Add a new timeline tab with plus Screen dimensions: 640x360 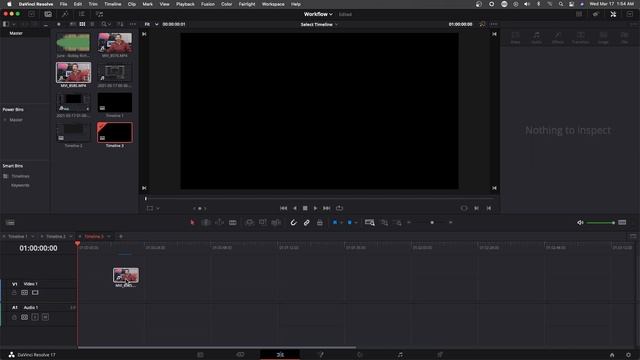tap(121, 236)
